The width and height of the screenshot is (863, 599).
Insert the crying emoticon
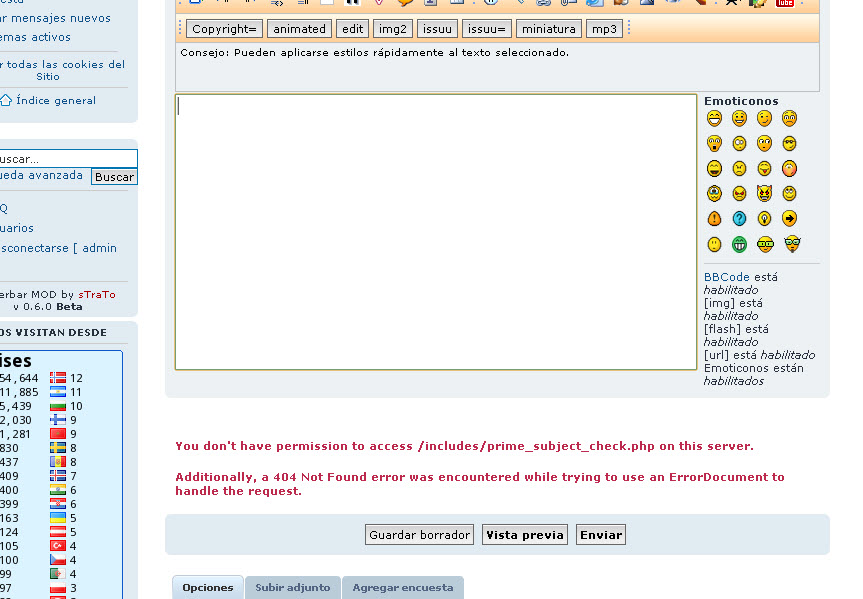[714, 193]
